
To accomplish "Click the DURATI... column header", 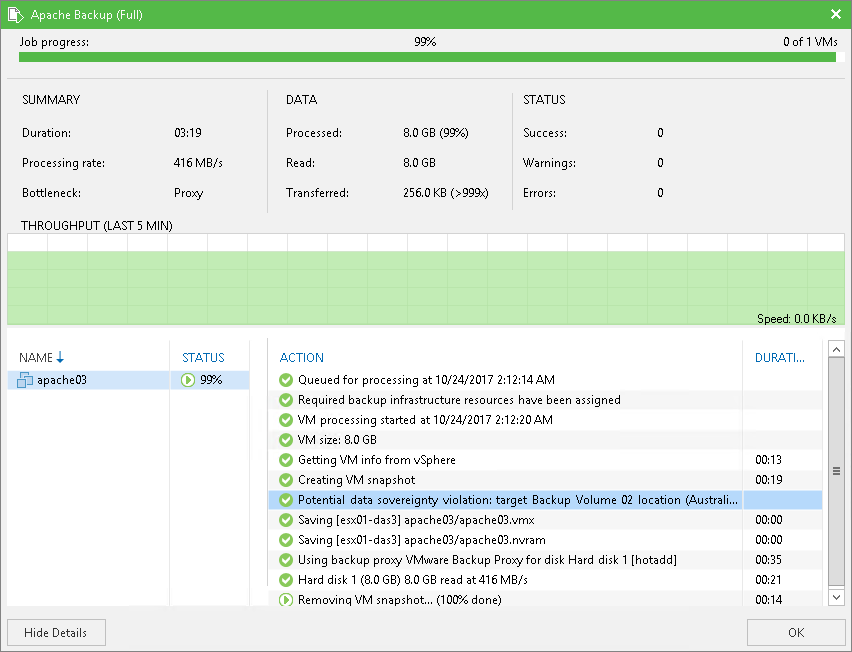I will 780,358.
